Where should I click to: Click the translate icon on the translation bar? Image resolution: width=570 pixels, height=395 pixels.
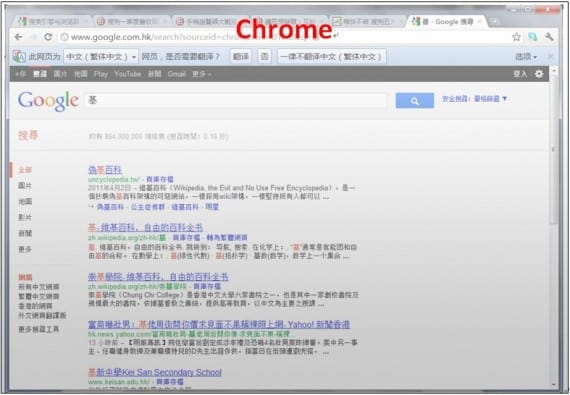coord(19,56)
